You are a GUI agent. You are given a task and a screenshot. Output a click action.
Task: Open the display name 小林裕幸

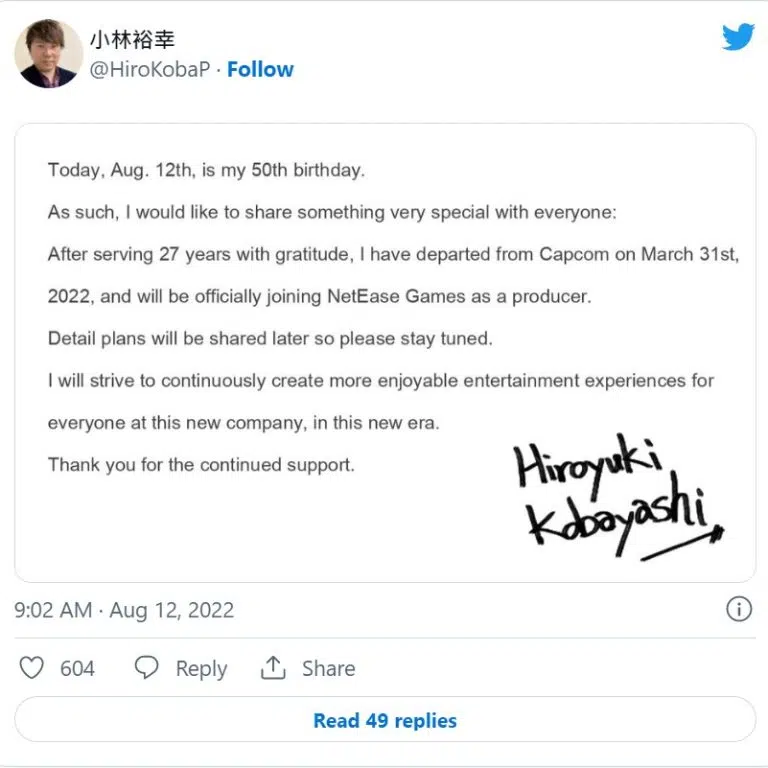tap(132, 40)
